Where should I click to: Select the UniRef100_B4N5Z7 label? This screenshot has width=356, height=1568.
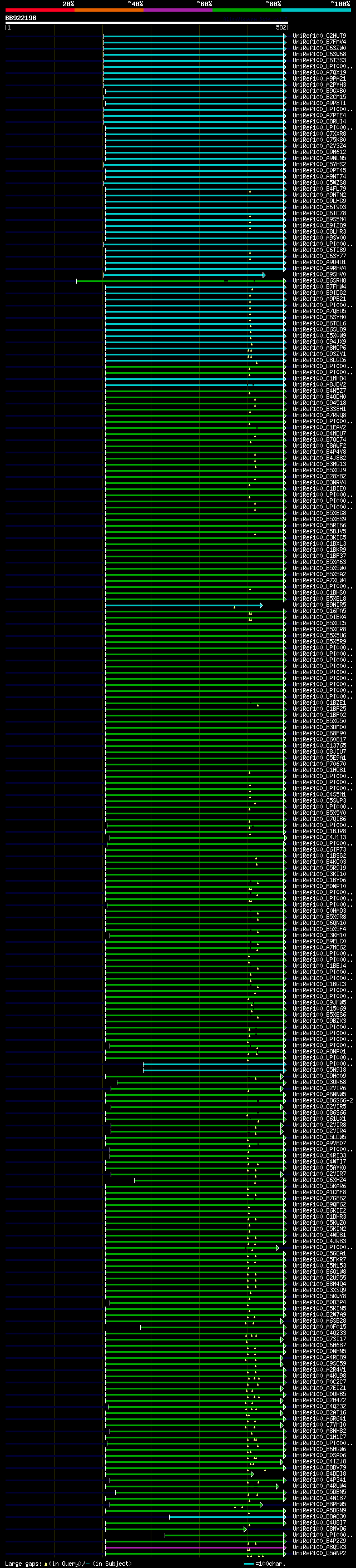pyautogui.click(x=319, y=391)
